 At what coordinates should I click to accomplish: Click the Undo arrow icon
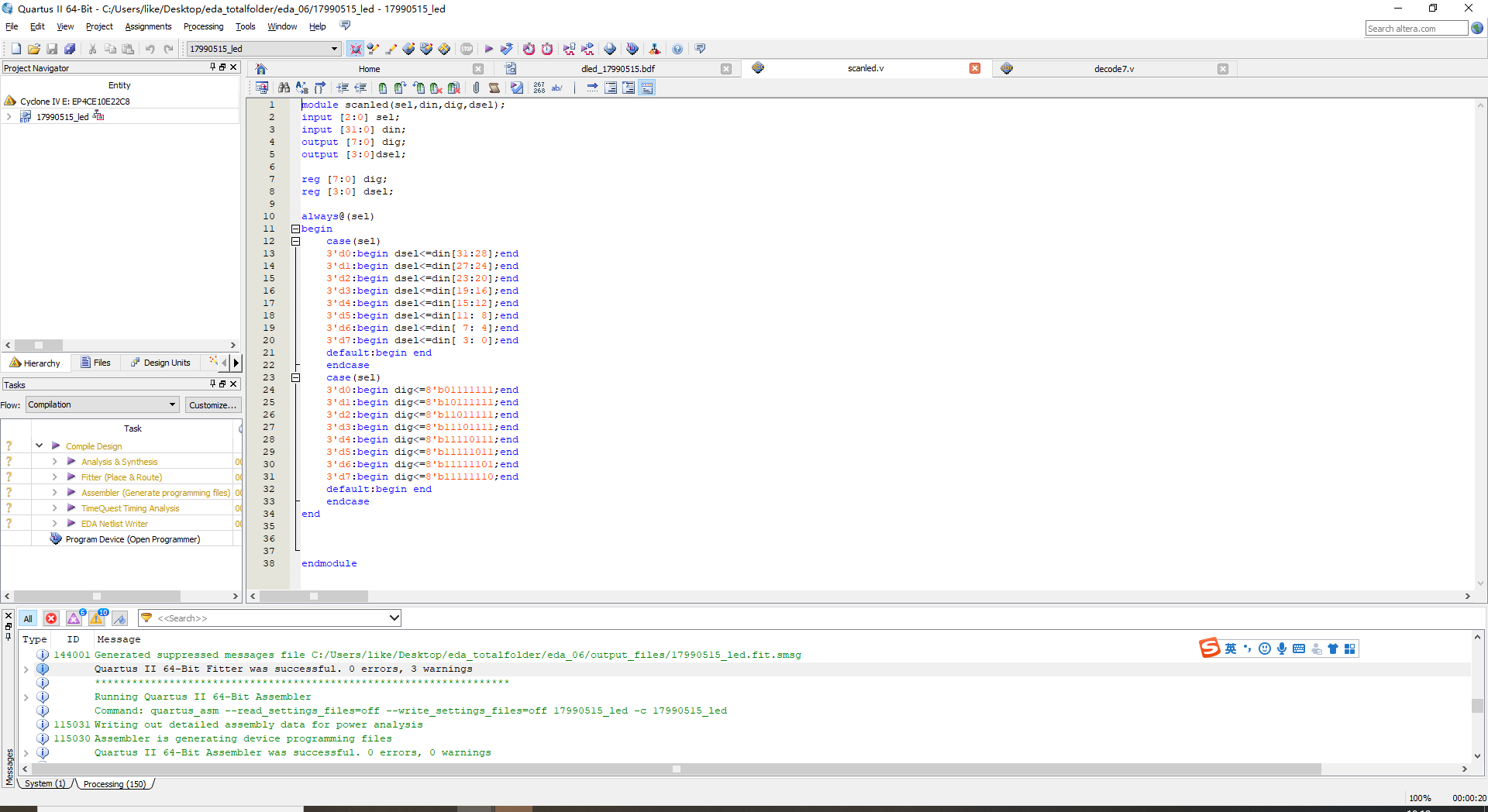[150, 49]
